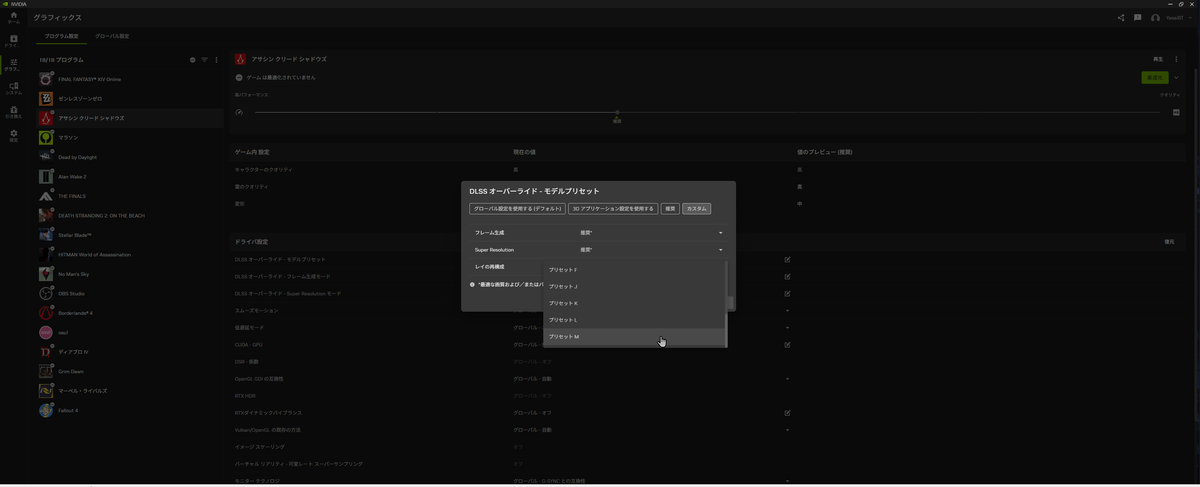
Task: Expand モニター テクノロジ setting dropdown
Action: 787,481
